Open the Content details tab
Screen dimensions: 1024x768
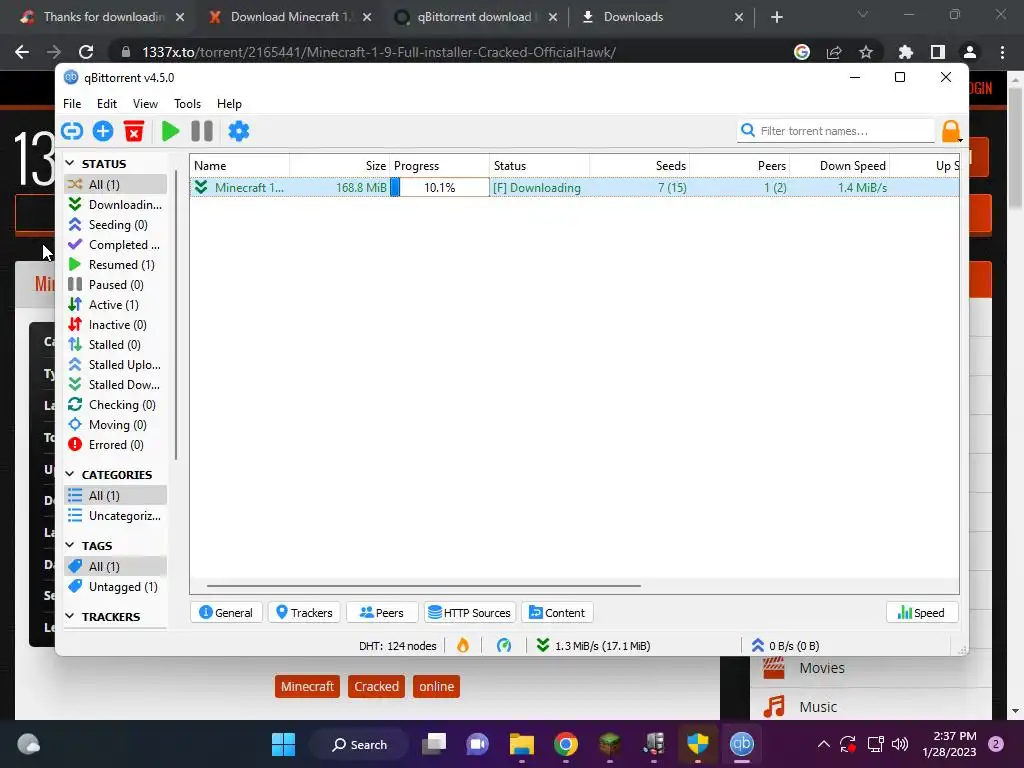tap(557, 613)
